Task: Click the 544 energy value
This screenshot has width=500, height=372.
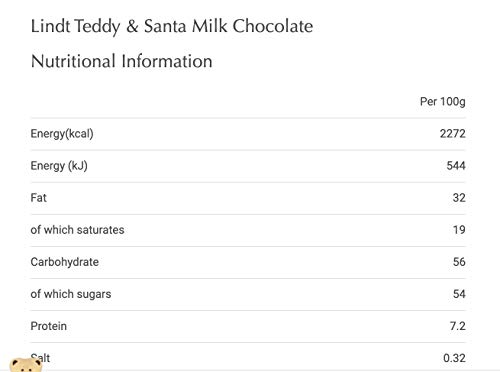Action: click(456, 166)
